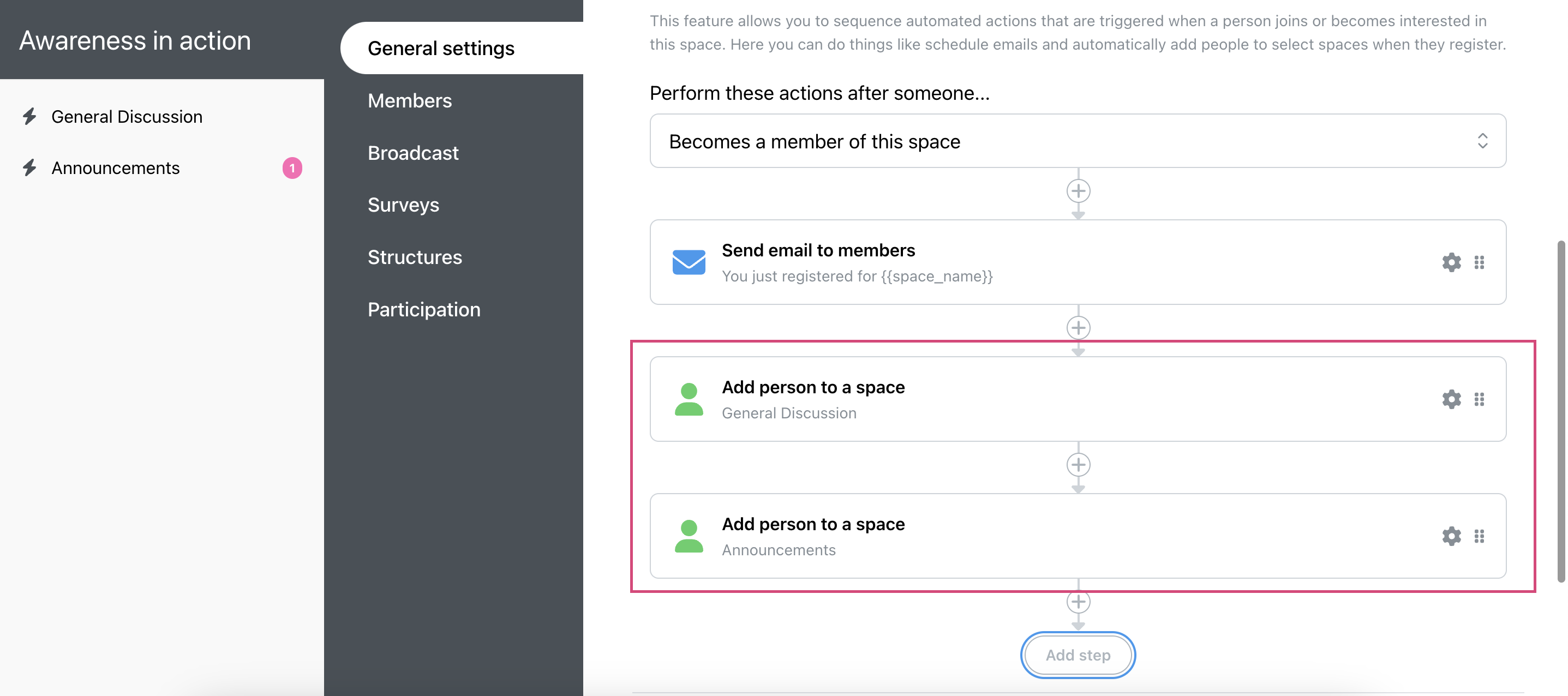This screenshot has height=696, width=1568.
Task: Click lightning bolt icon beside Announcements
Action: click(x=29, y=167)
